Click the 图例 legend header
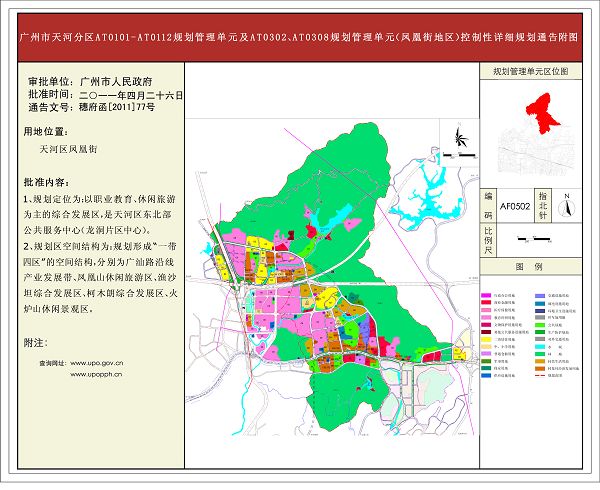 tap(530, 268)
